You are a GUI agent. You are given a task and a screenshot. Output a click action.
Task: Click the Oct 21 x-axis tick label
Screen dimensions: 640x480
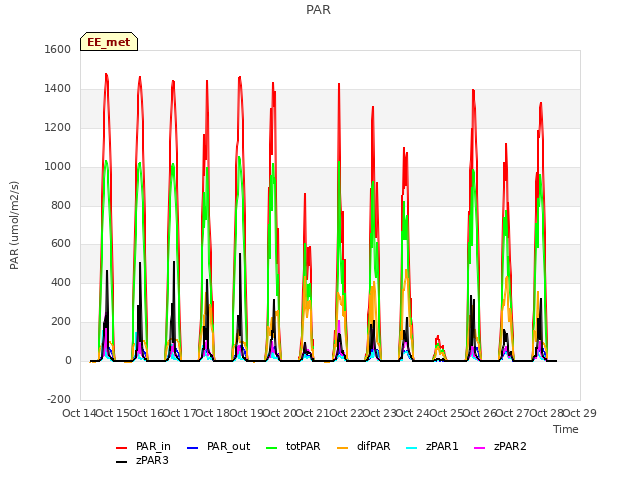coord(312,413)
